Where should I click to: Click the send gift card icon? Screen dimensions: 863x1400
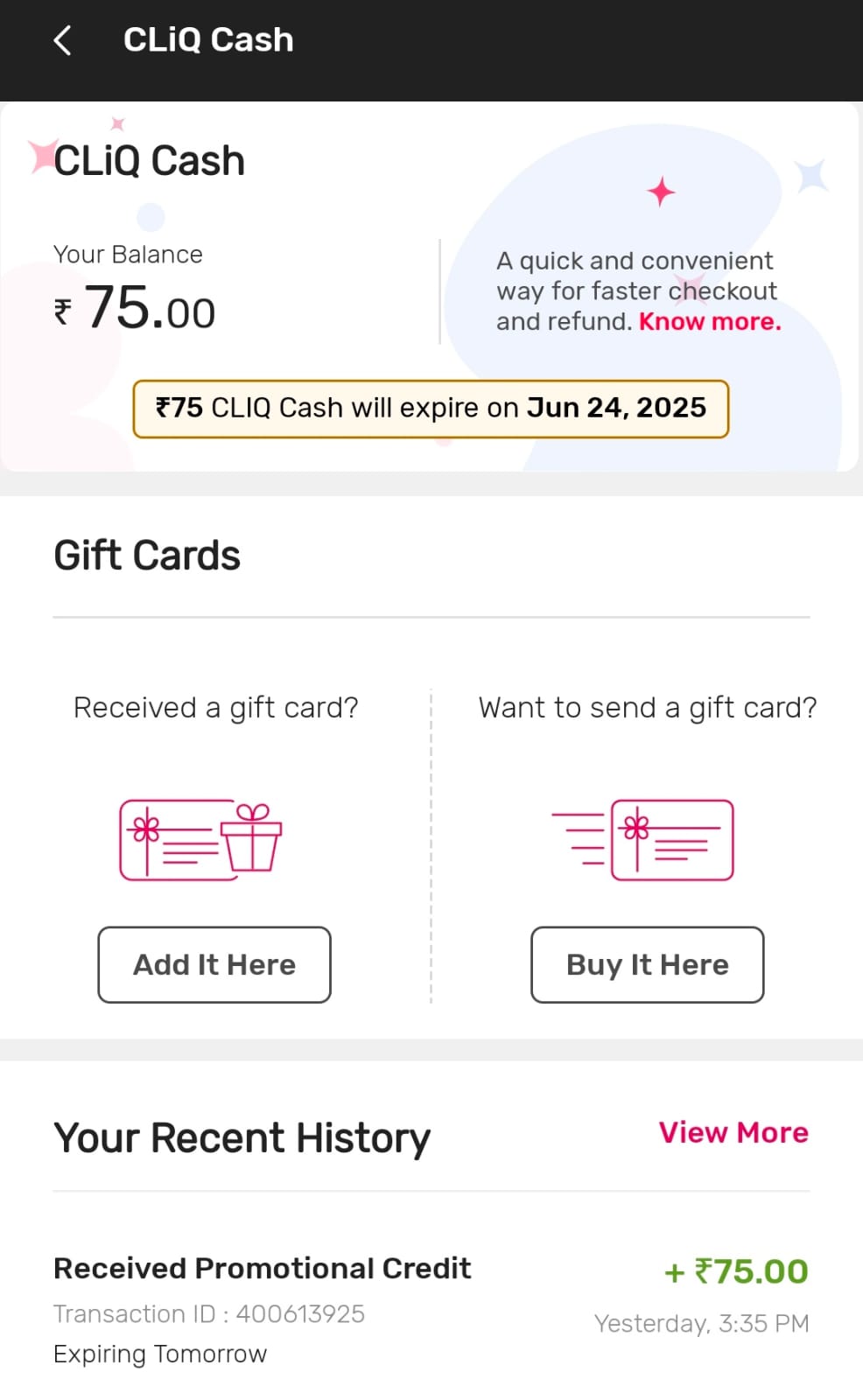coord(643,839)
